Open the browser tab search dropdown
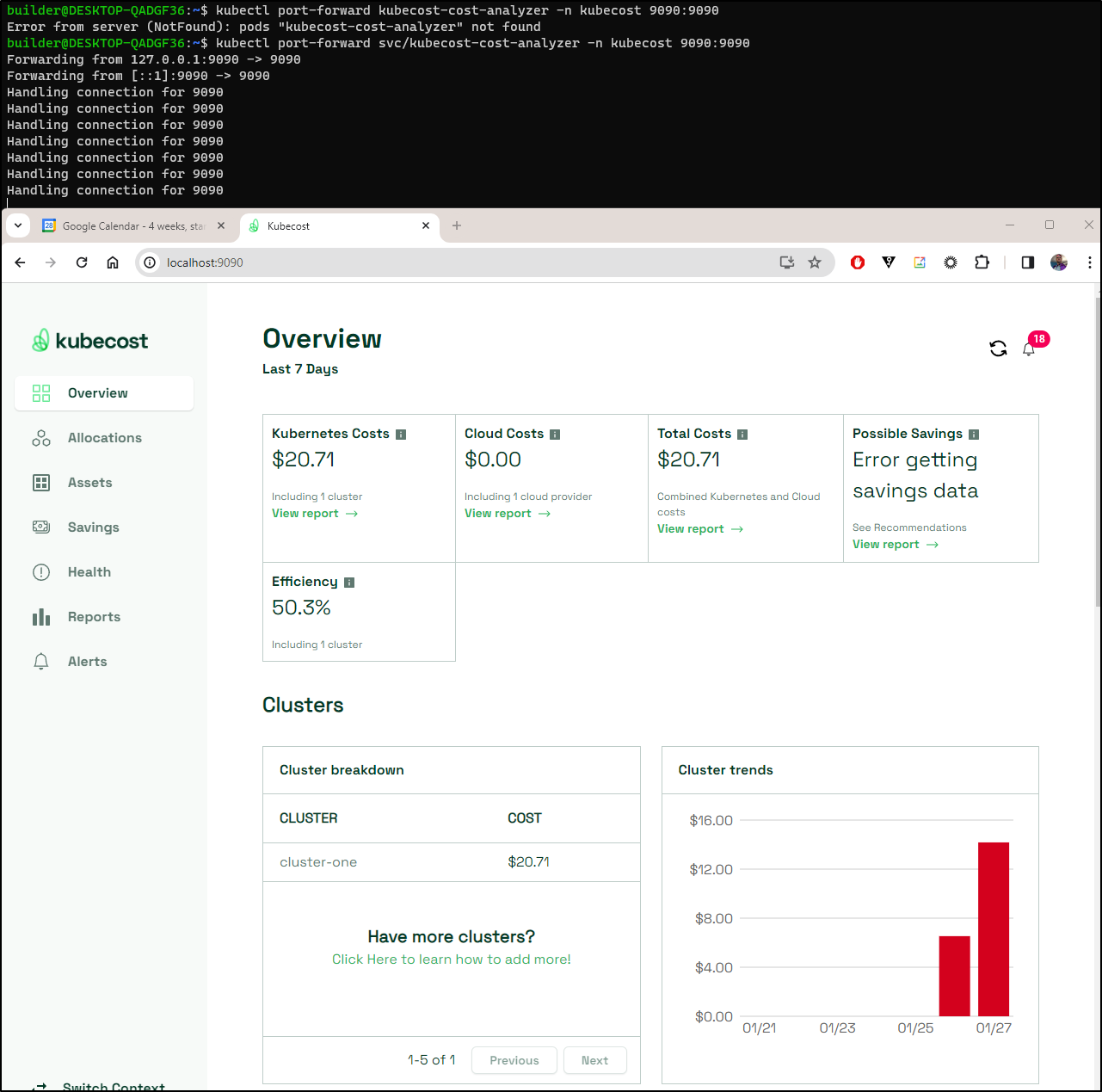Screen dimensions: 1102x1092 point(18,225)
